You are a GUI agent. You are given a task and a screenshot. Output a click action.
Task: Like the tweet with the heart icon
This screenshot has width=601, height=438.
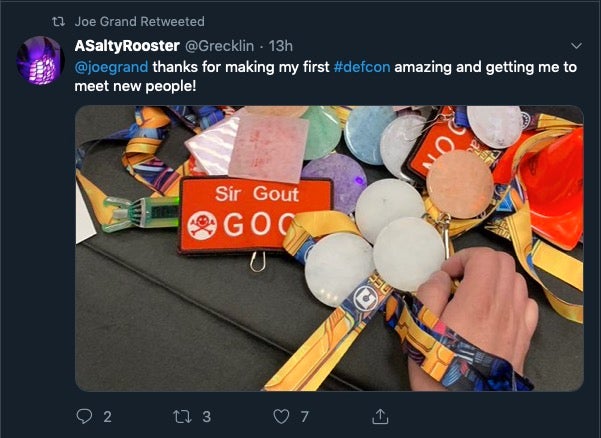[281, 416]
